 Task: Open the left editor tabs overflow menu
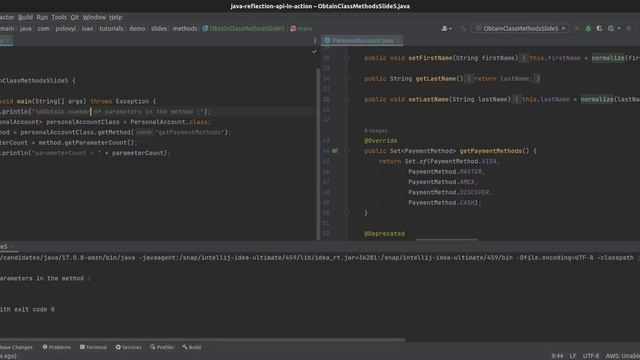(x=315, y=40)
